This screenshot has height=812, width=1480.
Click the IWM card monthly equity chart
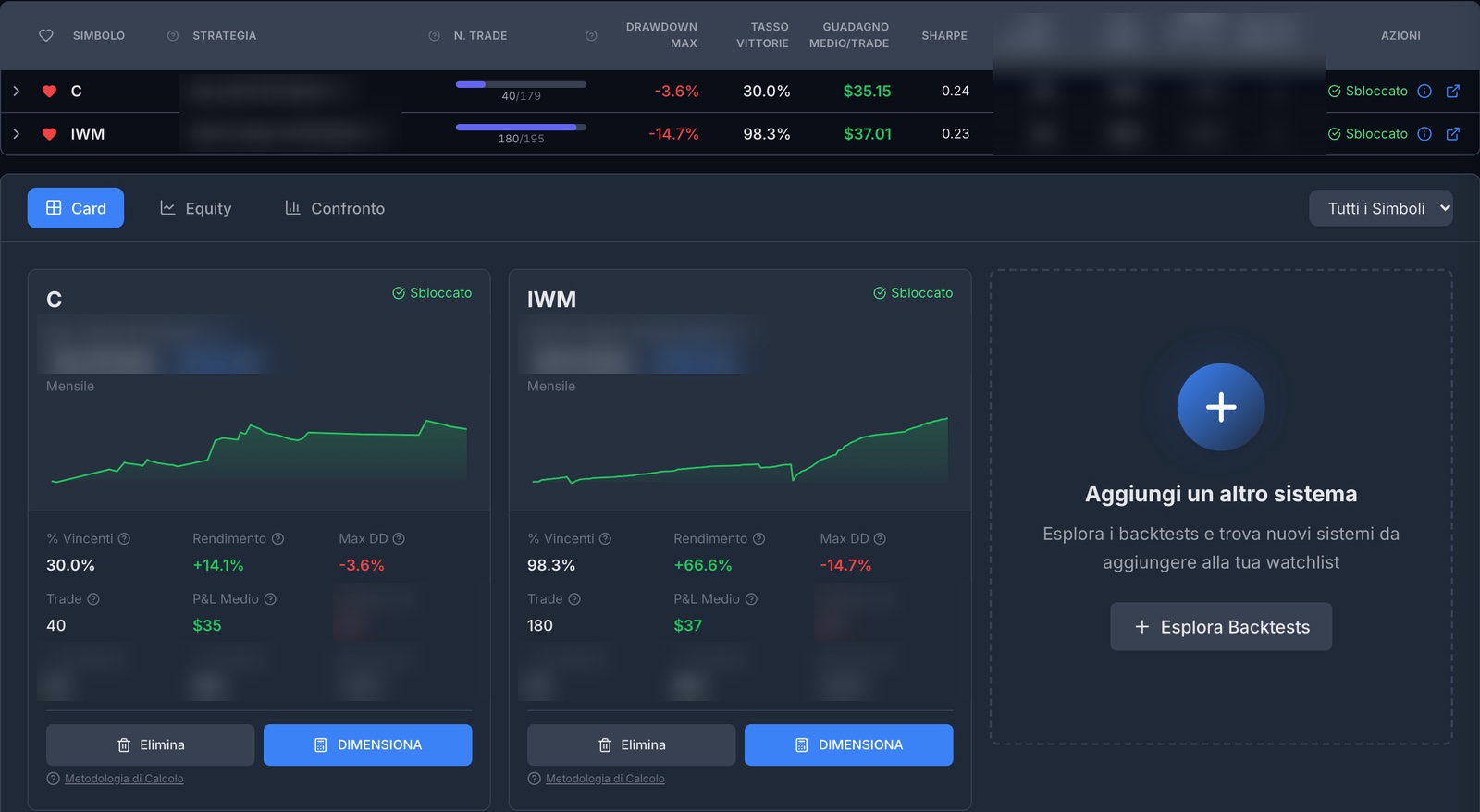click(x=740, y=450)
